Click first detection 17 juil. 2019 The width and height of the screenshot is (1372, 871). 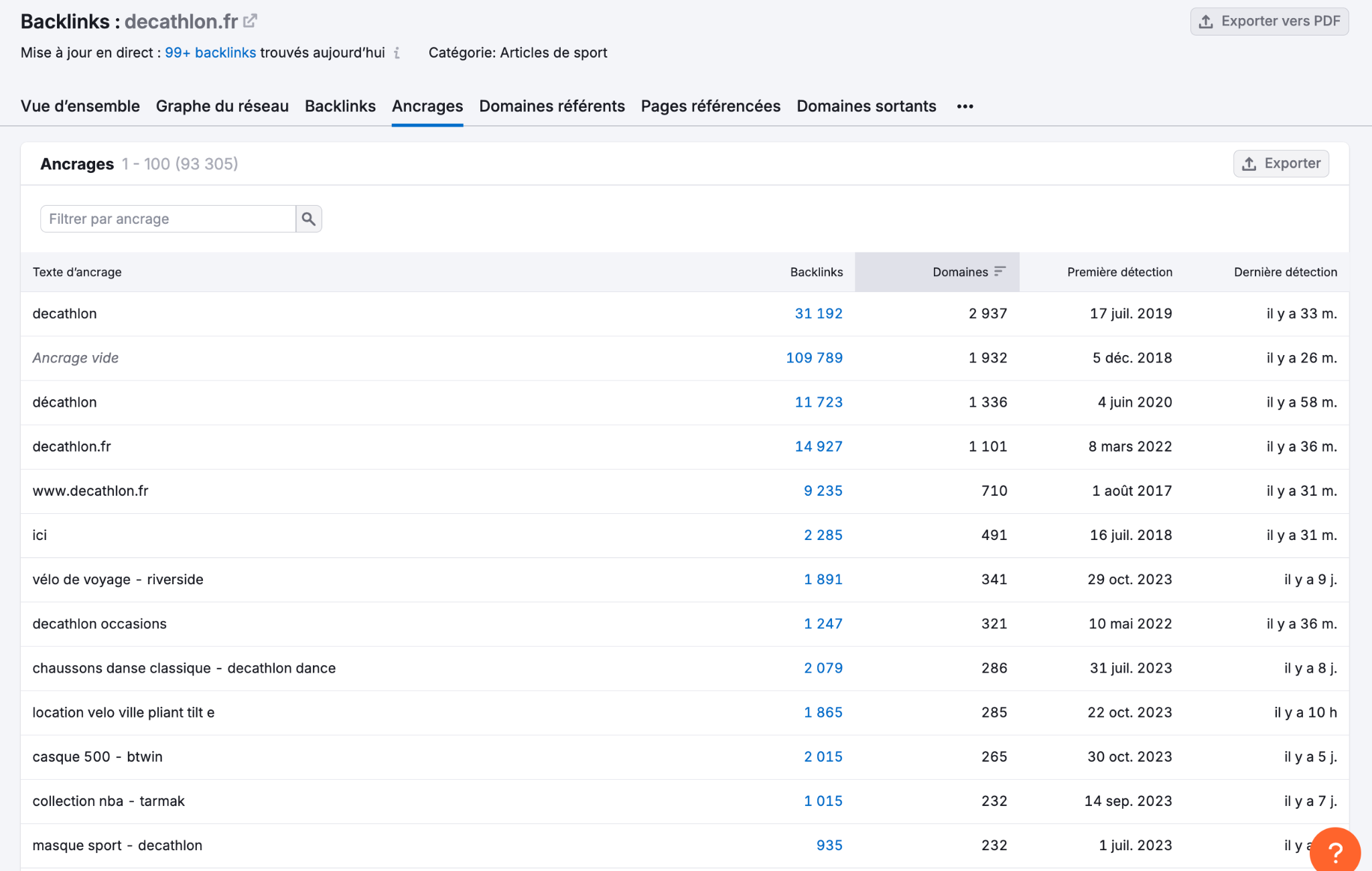[x=1131, y=314]
